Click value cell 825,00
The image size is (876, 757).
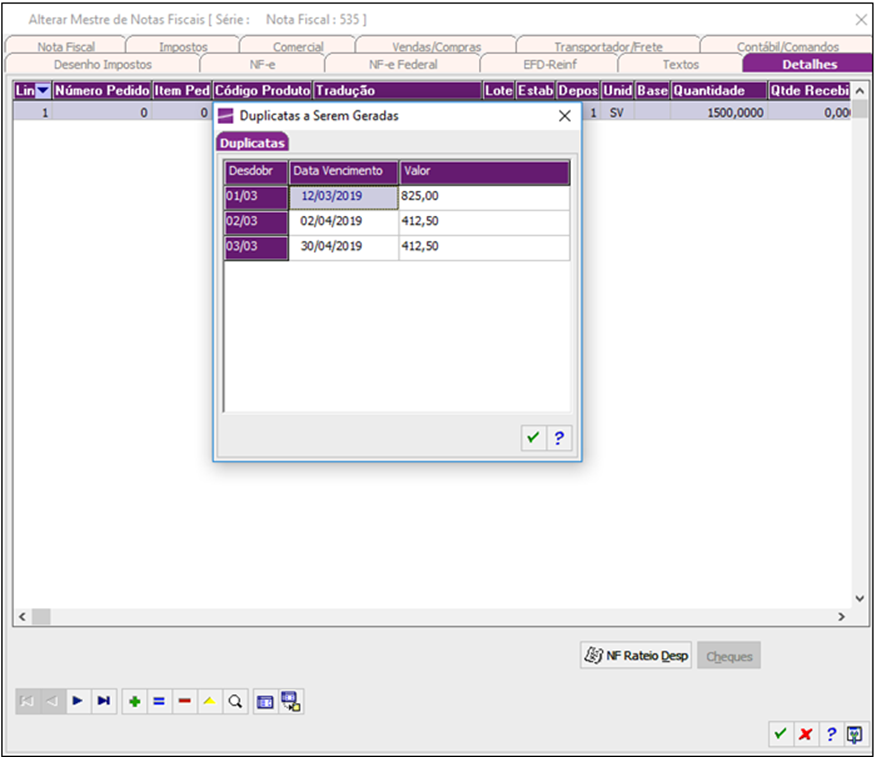click(484, 197)
